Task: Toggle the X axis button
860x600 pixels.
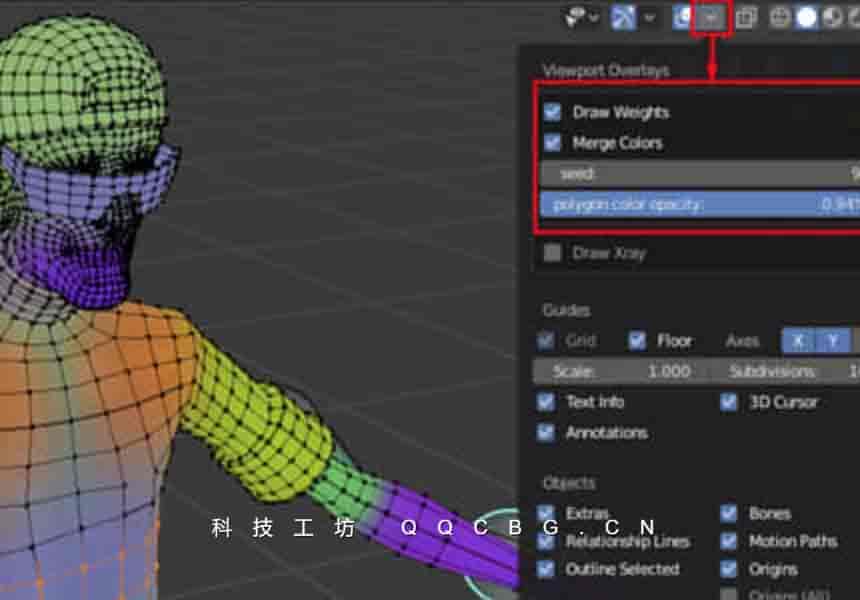Action: (x=798, y=341)
